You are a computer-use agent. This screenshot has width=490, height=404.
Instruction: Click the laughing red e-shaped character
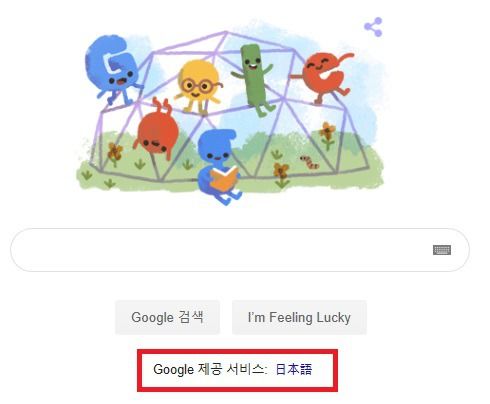click(x=324, y=77)
